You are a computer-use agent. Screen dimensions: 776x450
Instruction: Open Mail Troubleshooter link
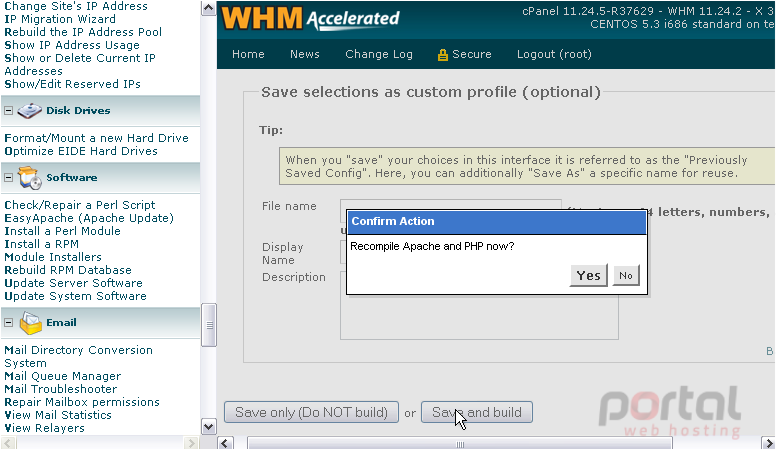point(61,389)
